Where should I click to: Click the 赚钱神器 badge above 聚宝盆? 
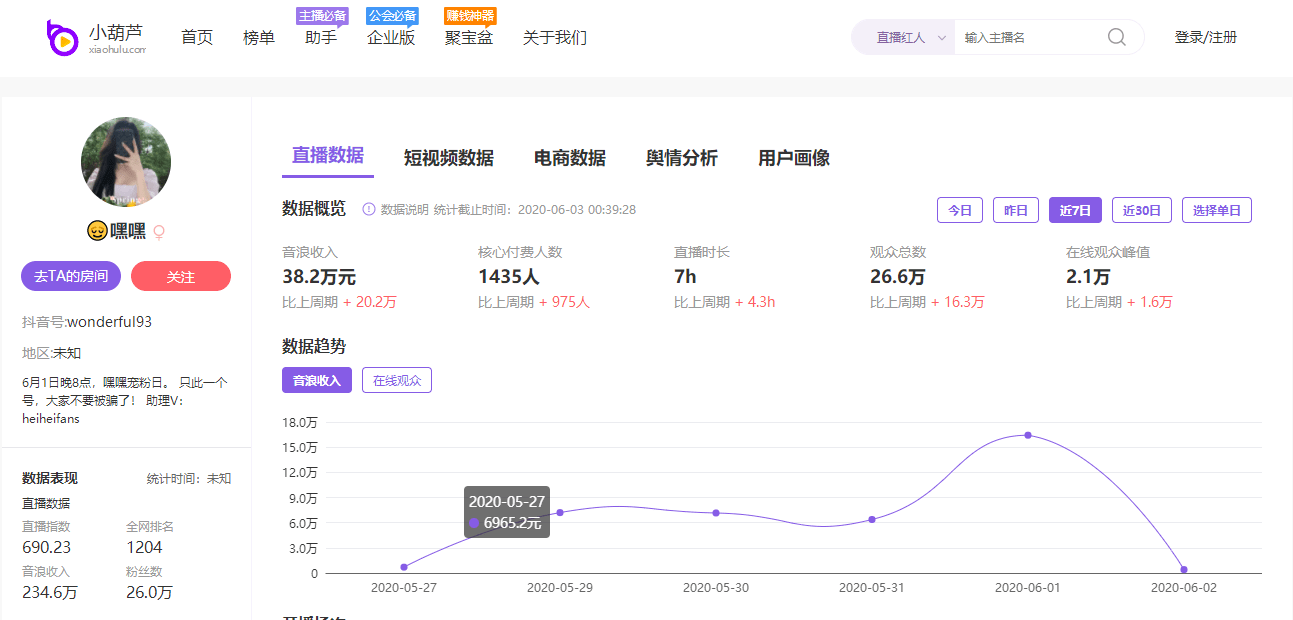[x=470, y=16]
